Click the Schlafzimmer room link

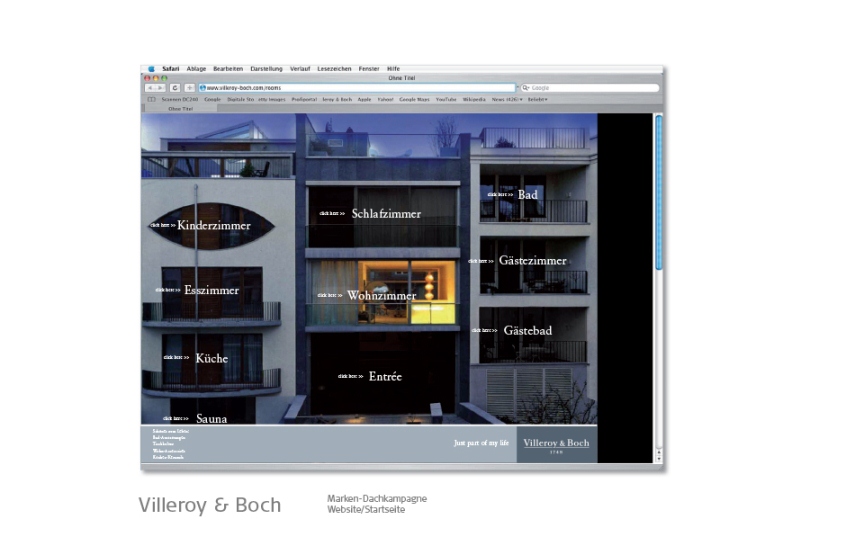click(385, 214)
